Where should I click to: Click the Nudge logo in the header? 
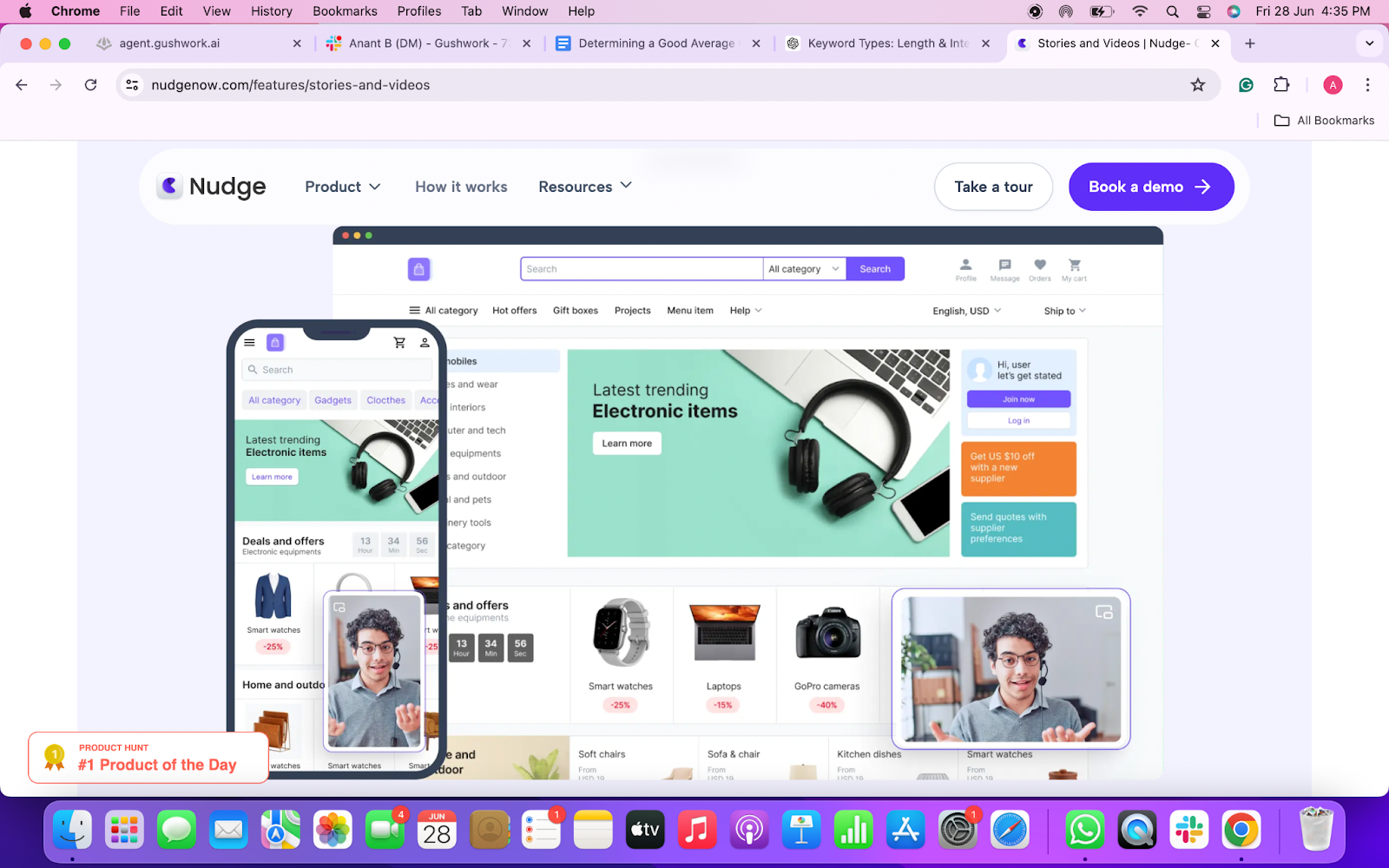tap(211, 187)
